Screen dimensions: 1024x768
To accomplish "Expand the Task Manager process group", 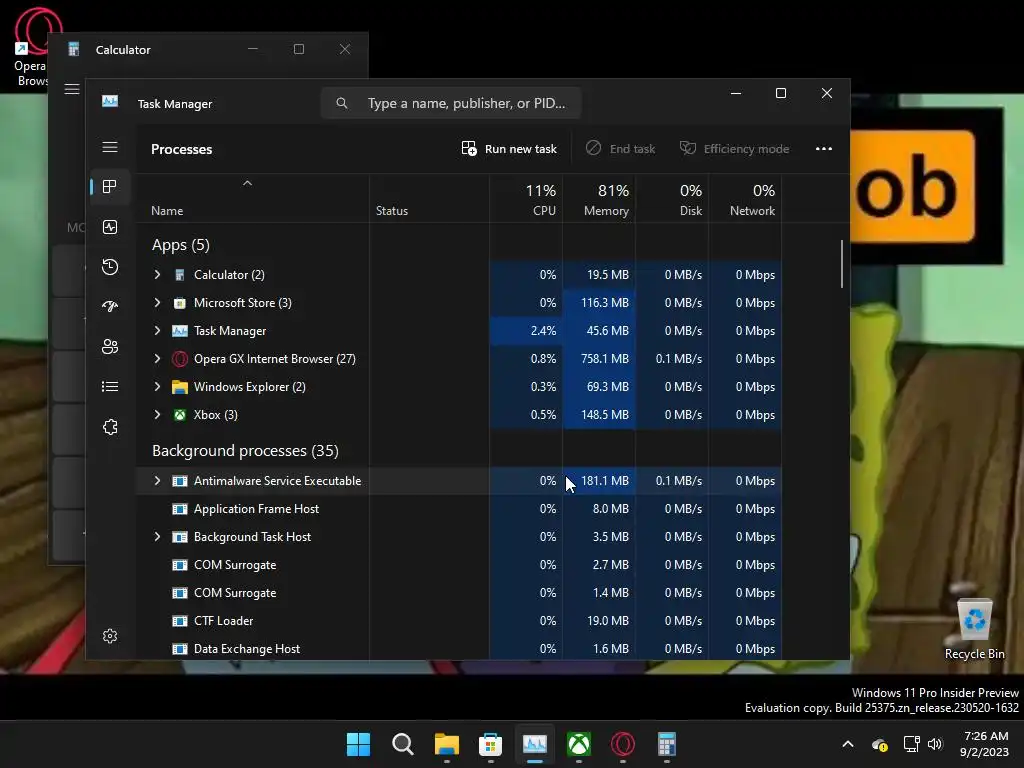I will click(157, 331).
